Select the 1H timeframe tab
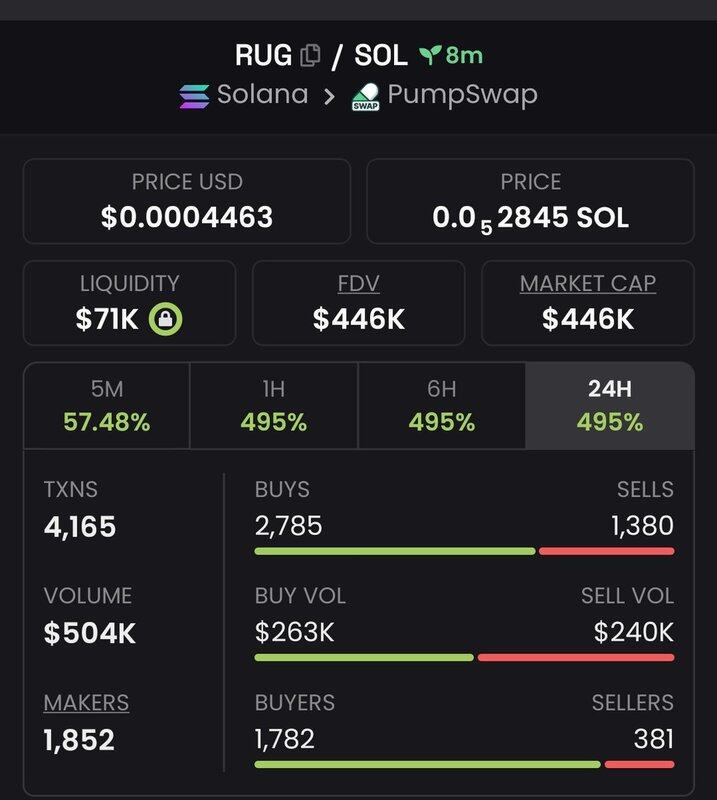 click(x=273, y=406)
